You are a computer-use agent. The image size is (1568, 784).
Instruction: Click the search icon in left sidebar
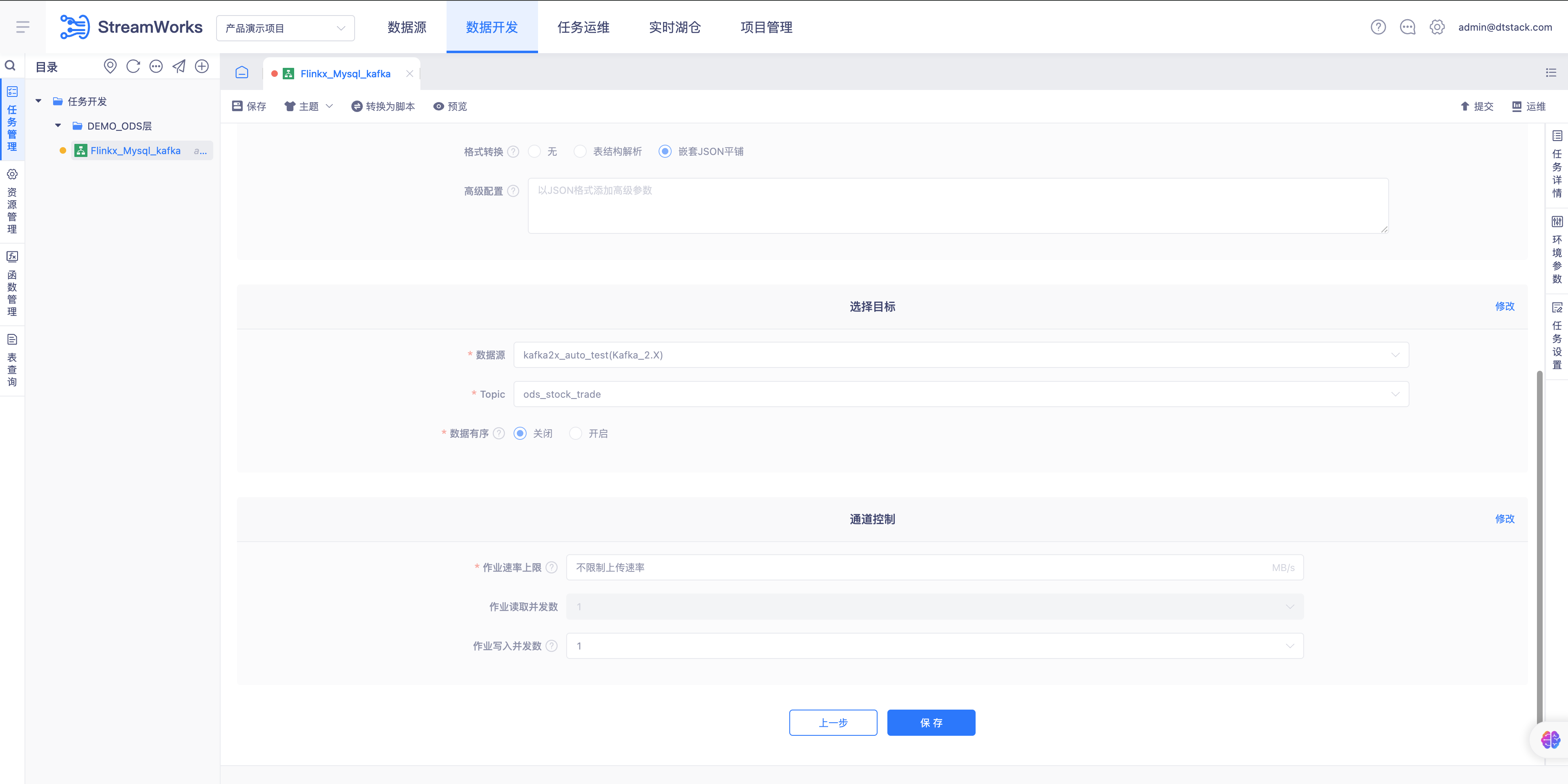[10, 66]
